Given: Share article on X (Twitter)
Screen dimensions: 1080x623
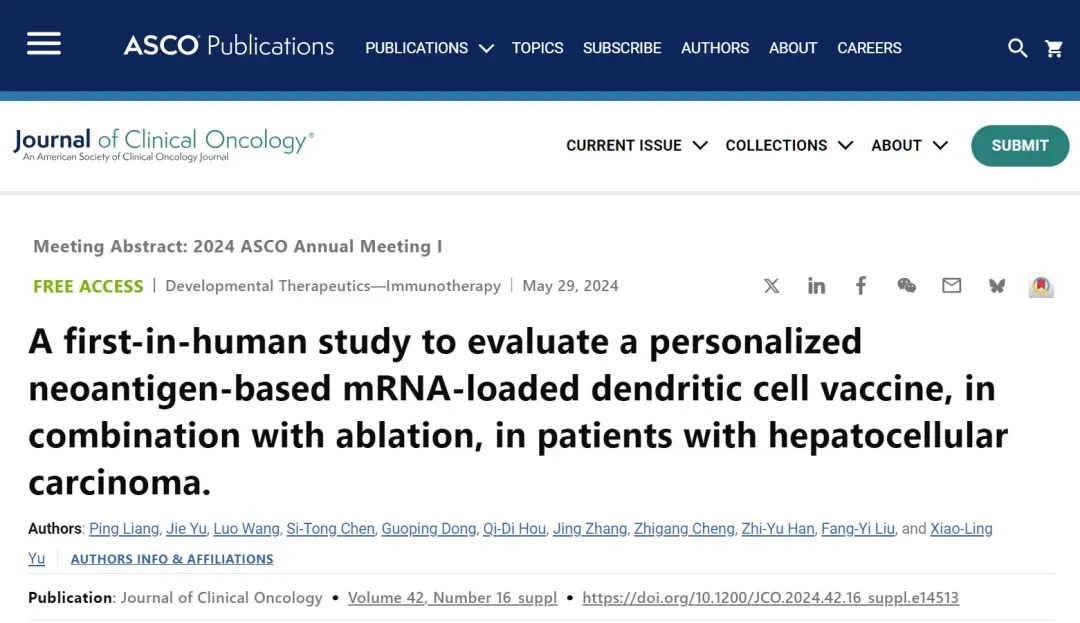Looking at the screenshot, I should [772, 286].
